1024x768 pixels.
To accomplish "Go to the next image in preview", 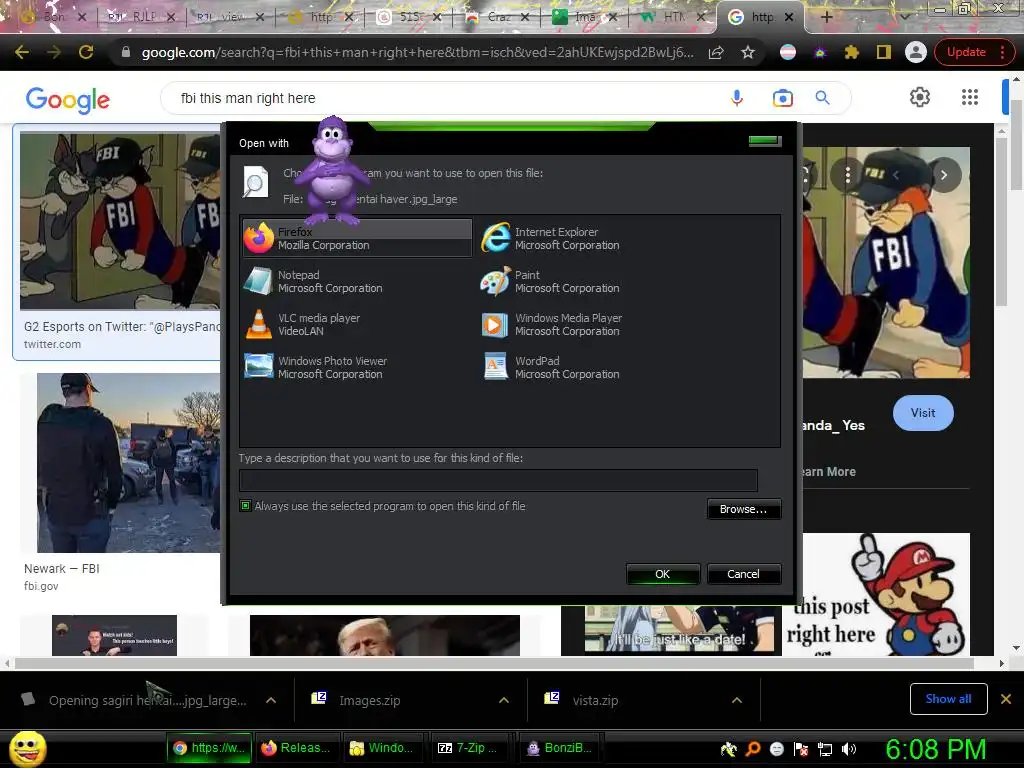I will pyautogui.click(x=944, y=175).
